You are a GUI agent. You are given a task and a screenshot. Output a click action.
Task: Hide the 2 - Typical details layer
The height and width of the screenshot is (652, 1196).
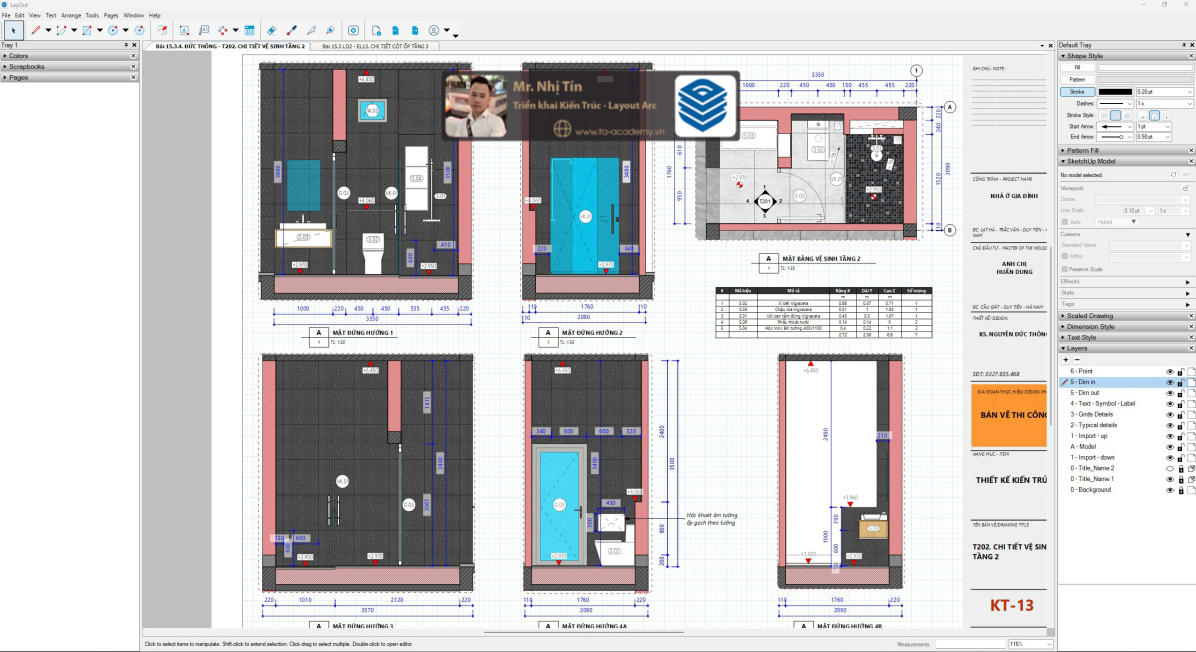tap(1169, 426)
